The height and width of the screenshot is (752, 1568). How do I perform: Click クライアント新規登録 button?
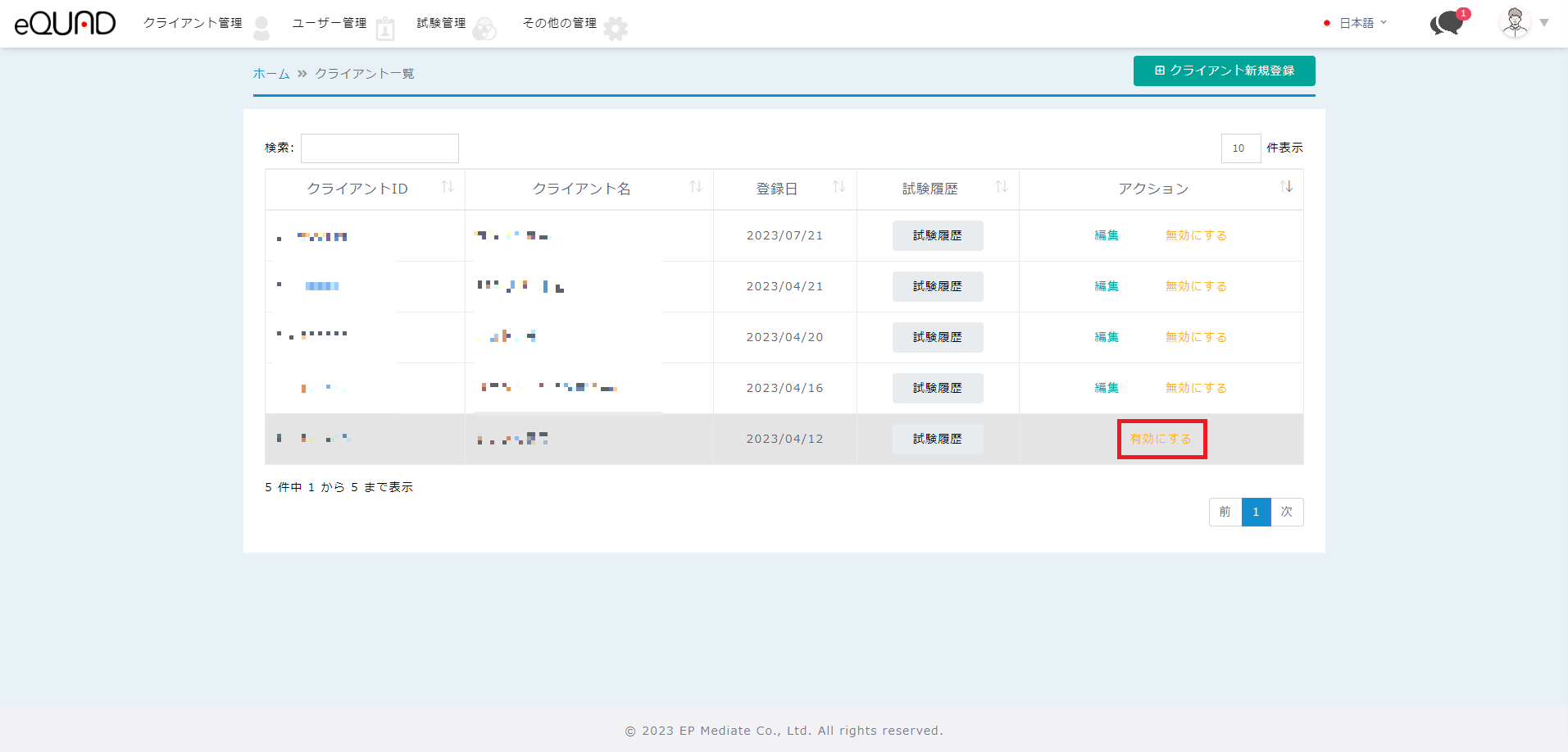[1224, 71]
